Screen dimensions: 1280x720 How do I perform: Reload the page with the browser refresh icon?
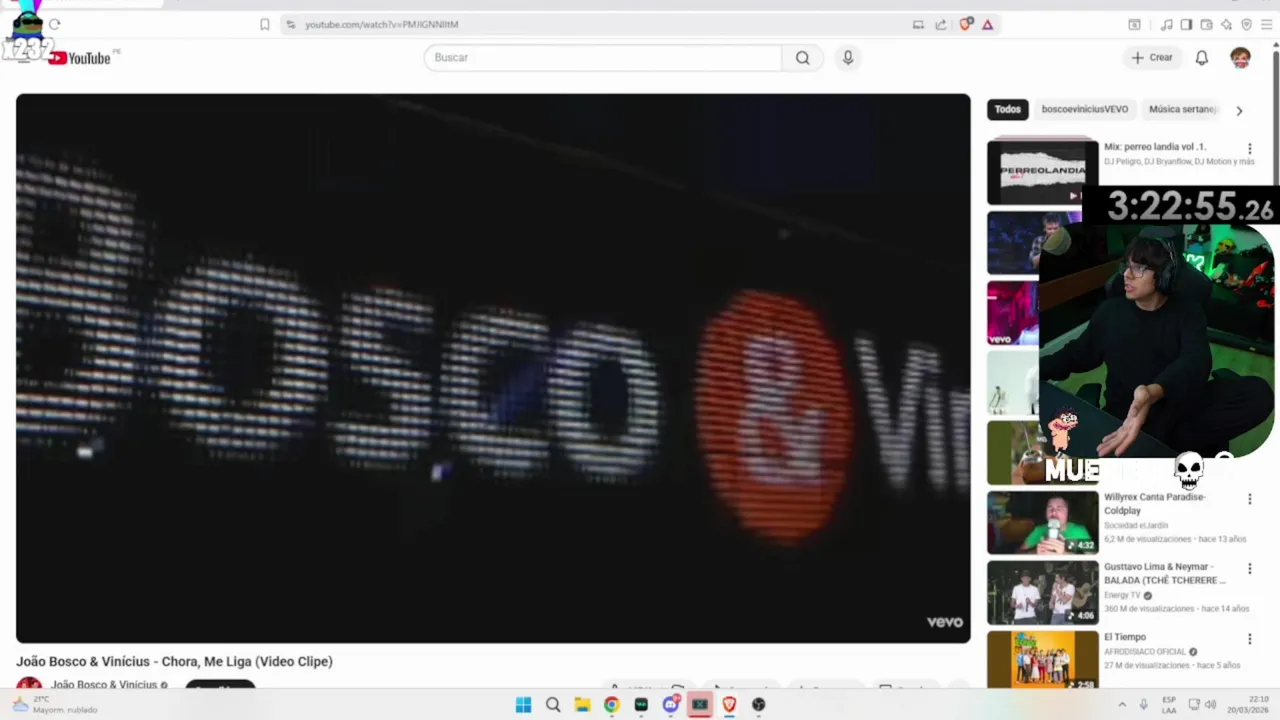click(55, 24)
